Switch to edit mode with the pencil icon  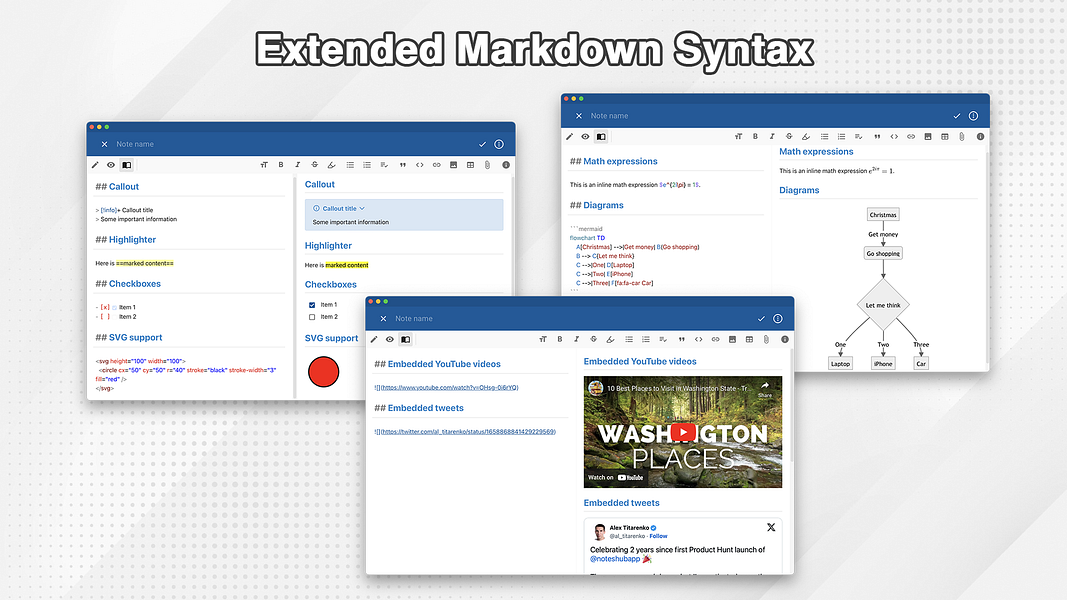tap(374, 339)
